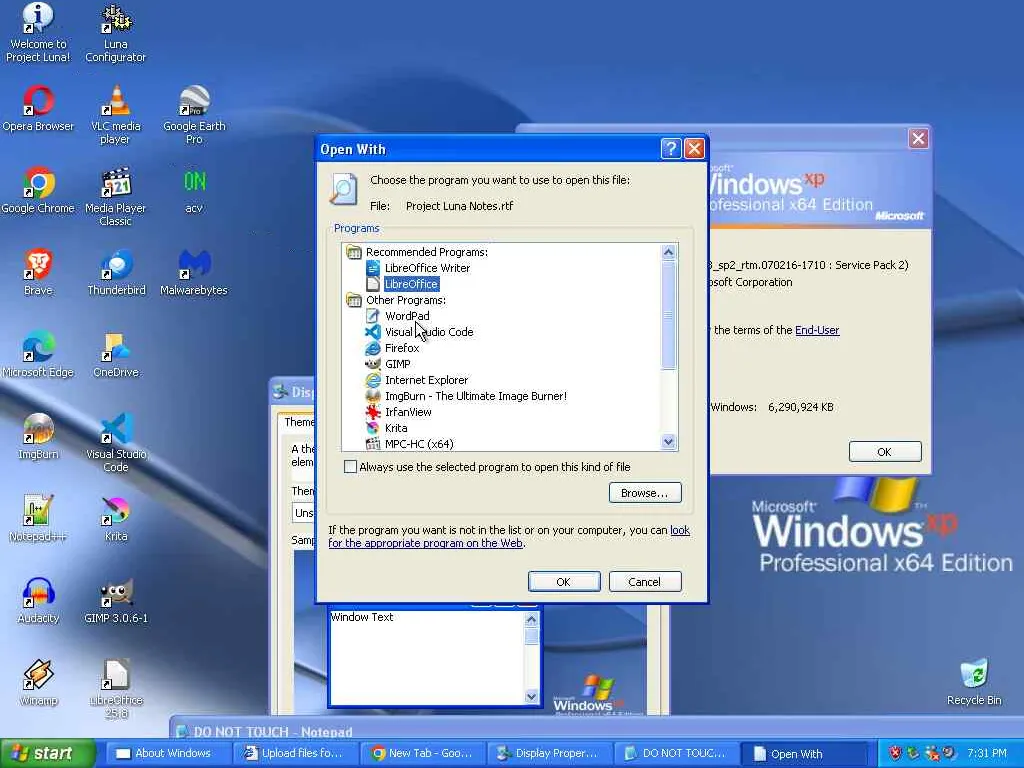Open Media Player Classic desktop icon
The image size is (1024, 768).
point(116,197)
